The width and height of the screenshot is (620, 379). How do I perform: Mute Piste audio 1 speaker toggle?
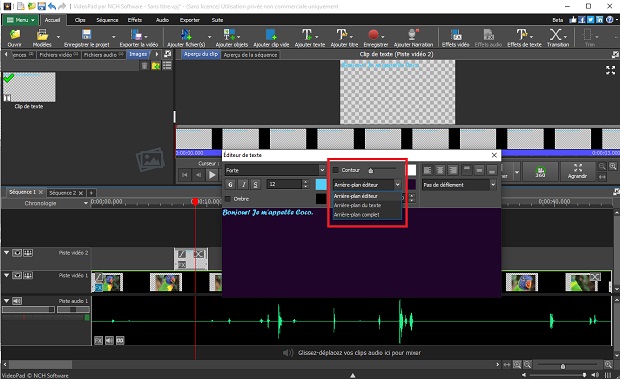tap(17, 301)
